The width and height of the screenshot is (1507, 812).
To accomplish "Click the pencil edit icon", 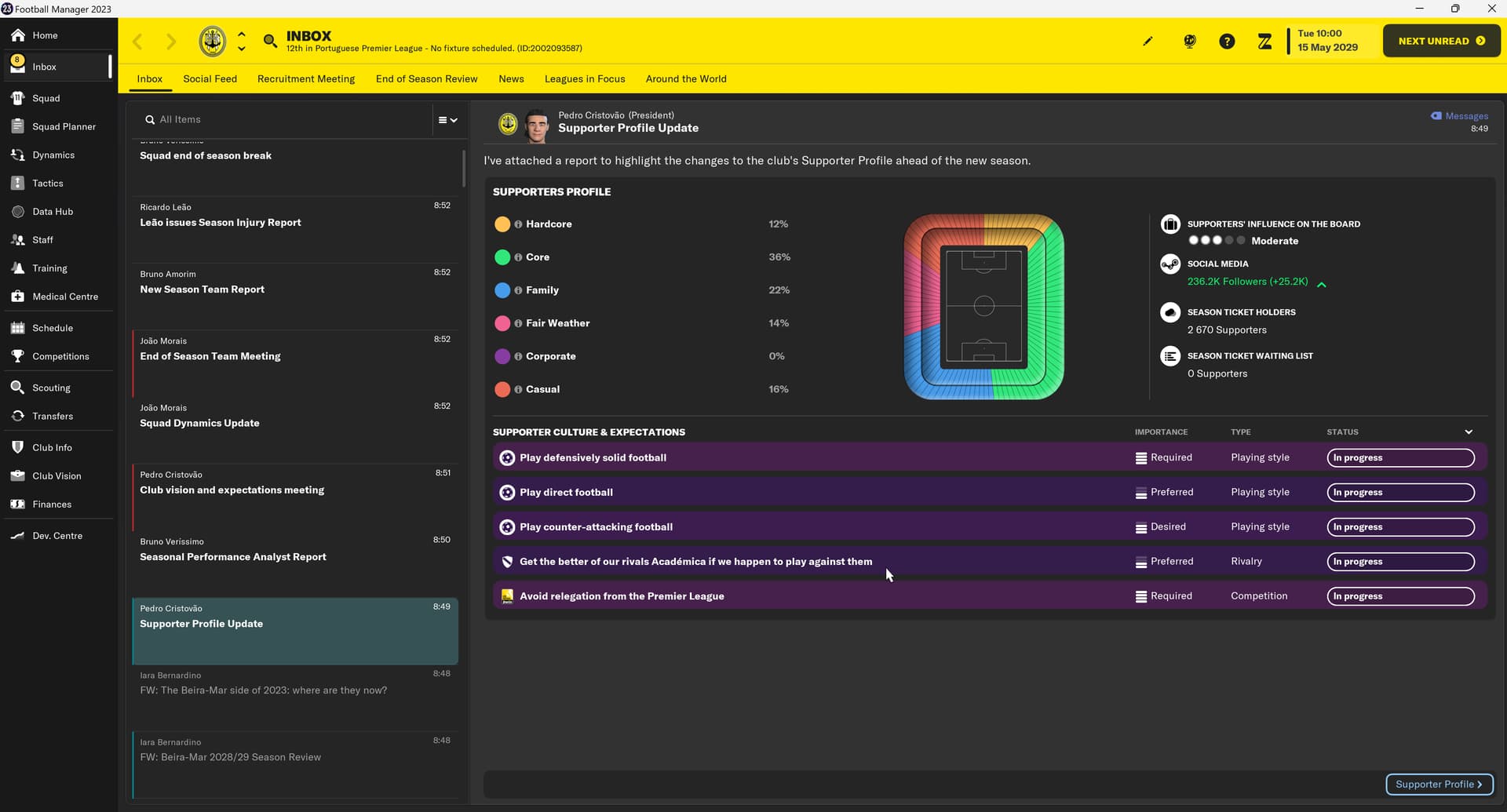I will 1148,41.
